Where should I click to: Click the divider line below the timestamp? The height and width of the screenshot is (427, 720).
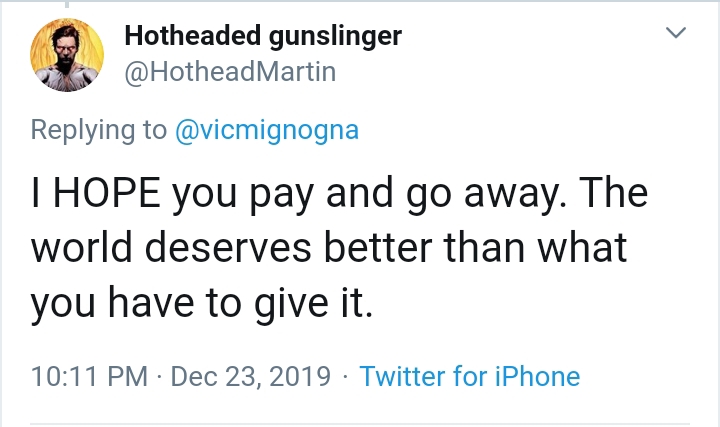pos(360,423)
